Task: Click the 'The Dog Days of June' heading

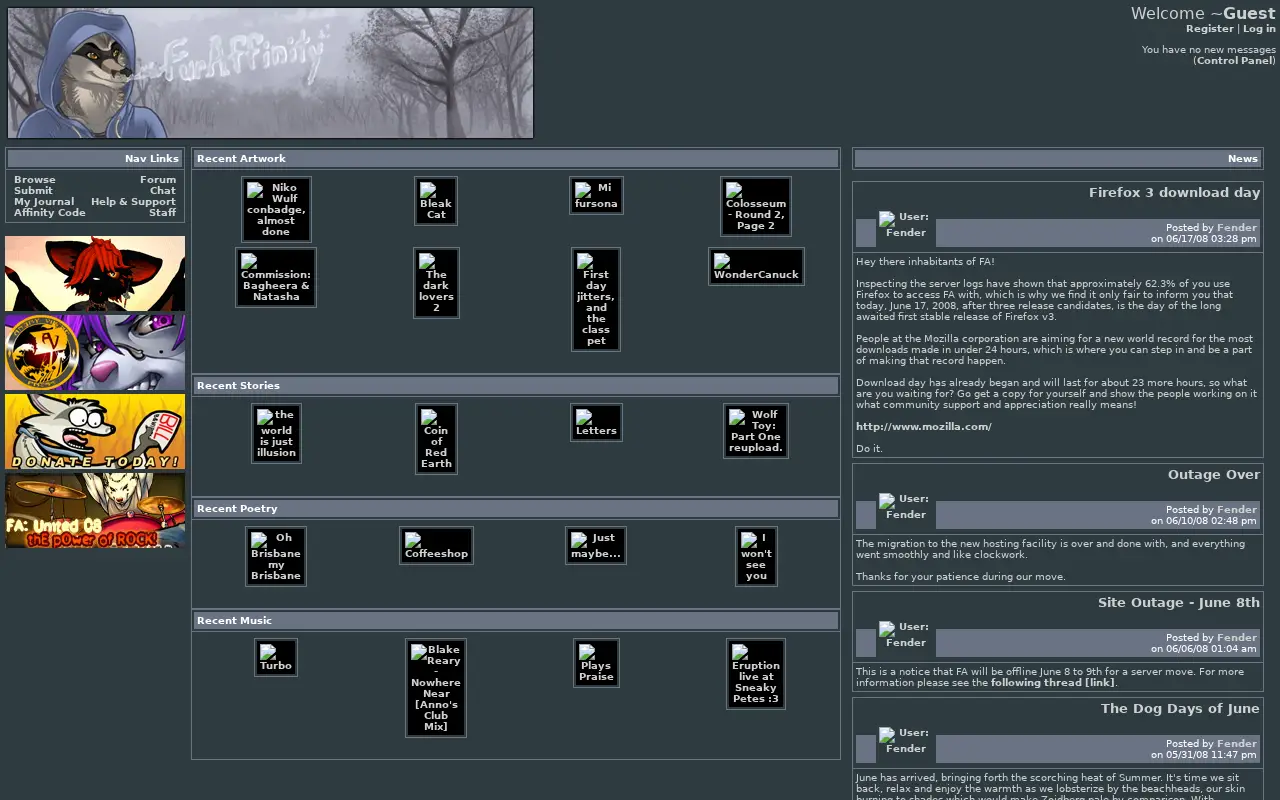Action: 1180,709
